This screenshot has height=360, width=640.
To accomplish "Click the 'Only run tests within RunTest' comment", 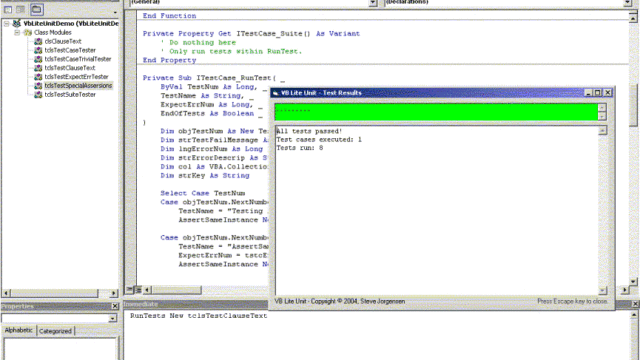I will [231, 51].
